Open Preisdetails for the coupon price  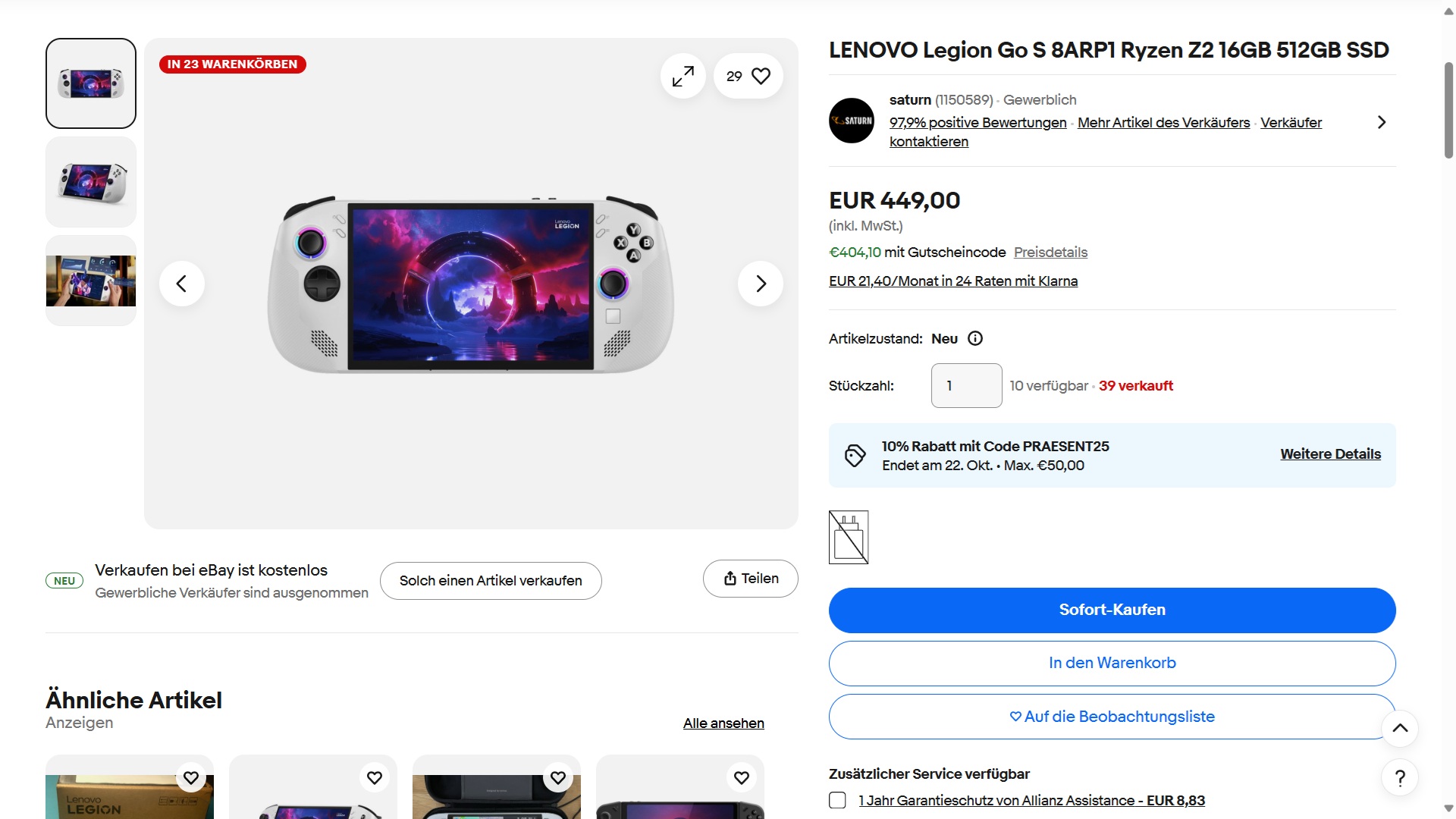click(1050, 253)
